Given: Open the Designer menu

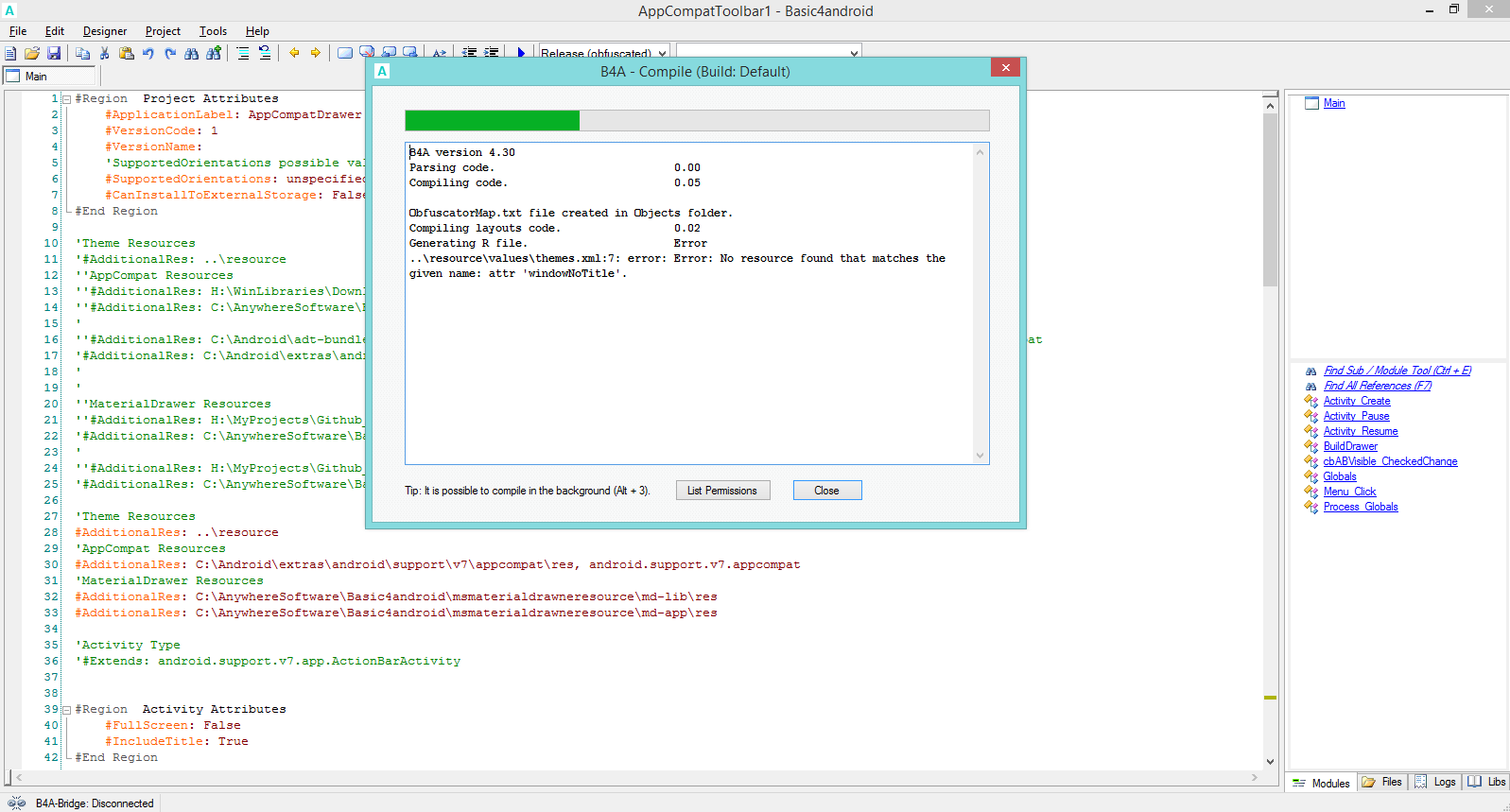Looking at the screenshot, I should 105,31.
